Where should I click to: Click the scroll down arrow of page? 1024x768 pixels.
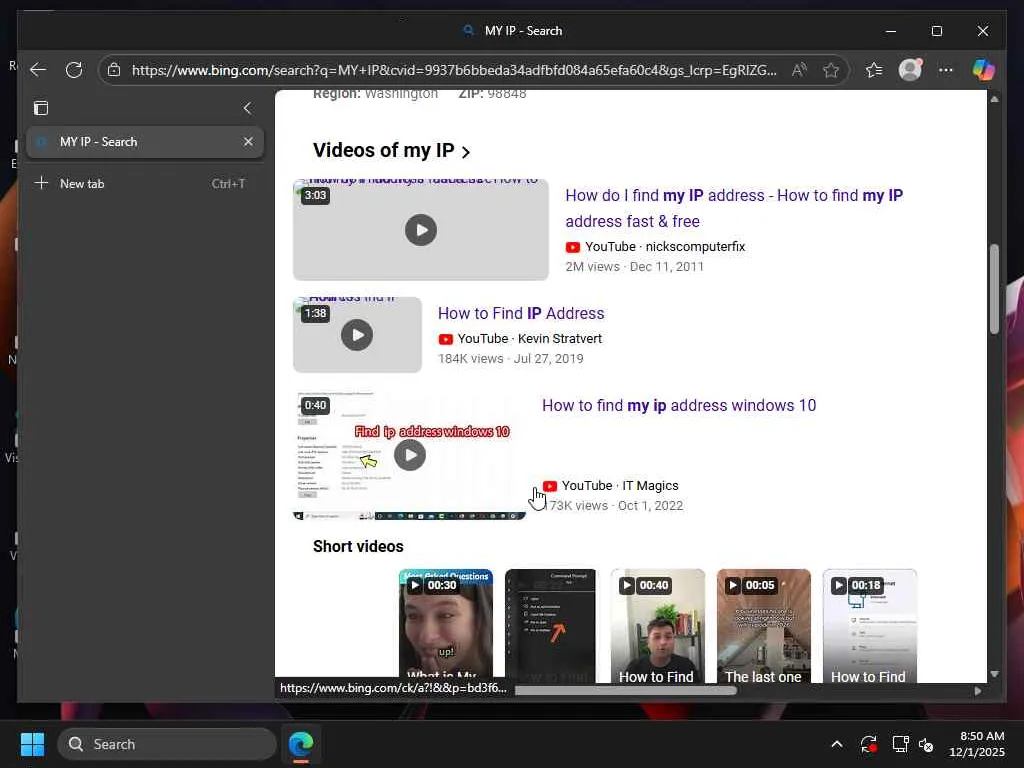(x=994, y=674)
